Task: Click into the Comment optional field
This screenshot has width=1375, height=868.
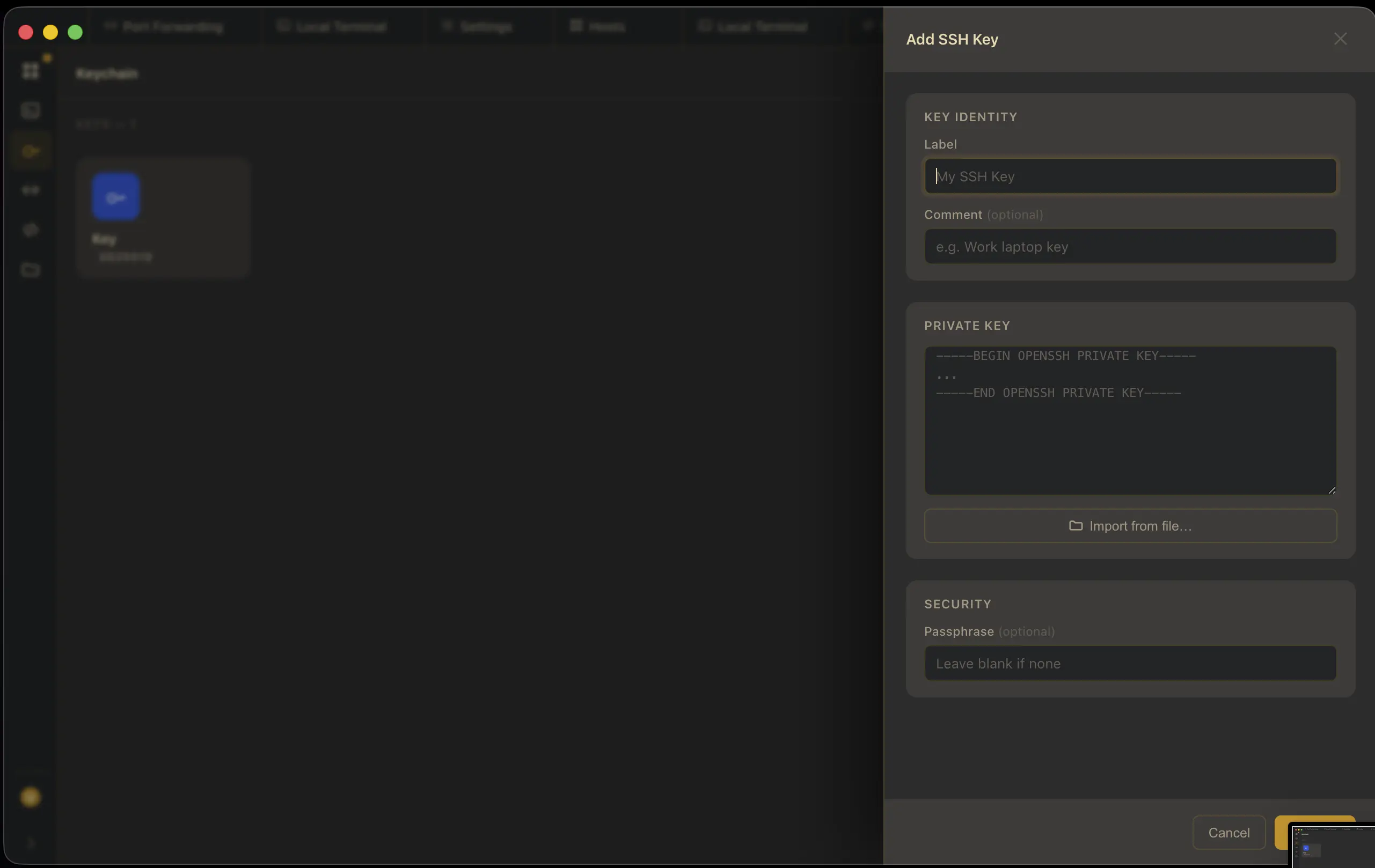Action: pos(1130,247)
